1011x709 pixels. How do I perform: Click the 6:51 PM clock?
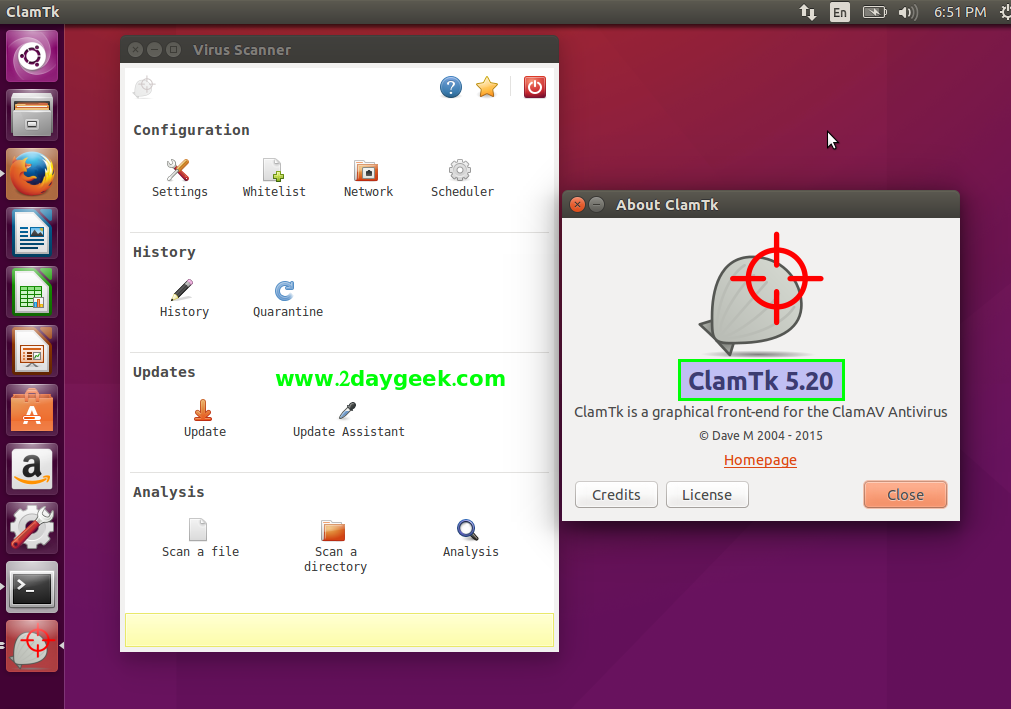pyautogui.click(x=960, y=12)
